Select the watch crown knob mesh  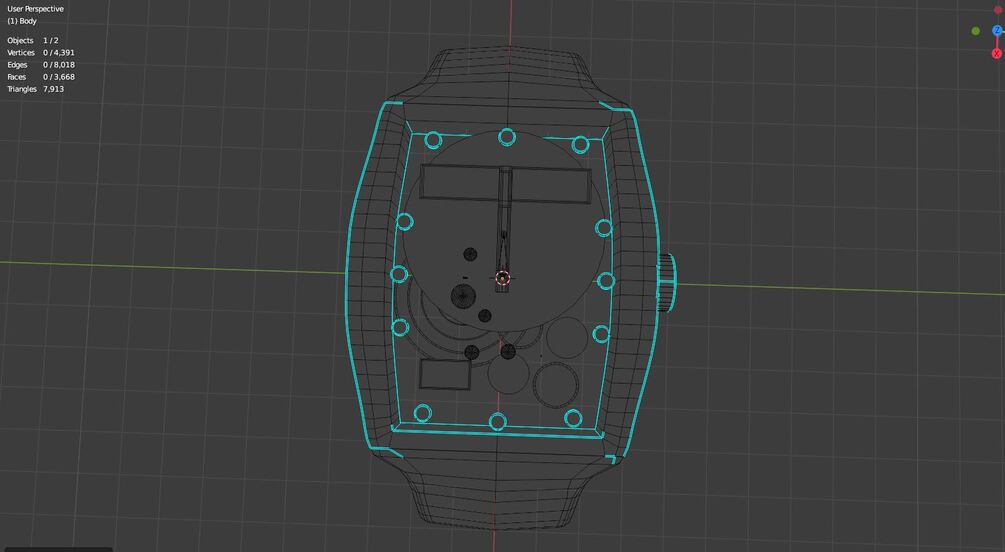[667, 283]
